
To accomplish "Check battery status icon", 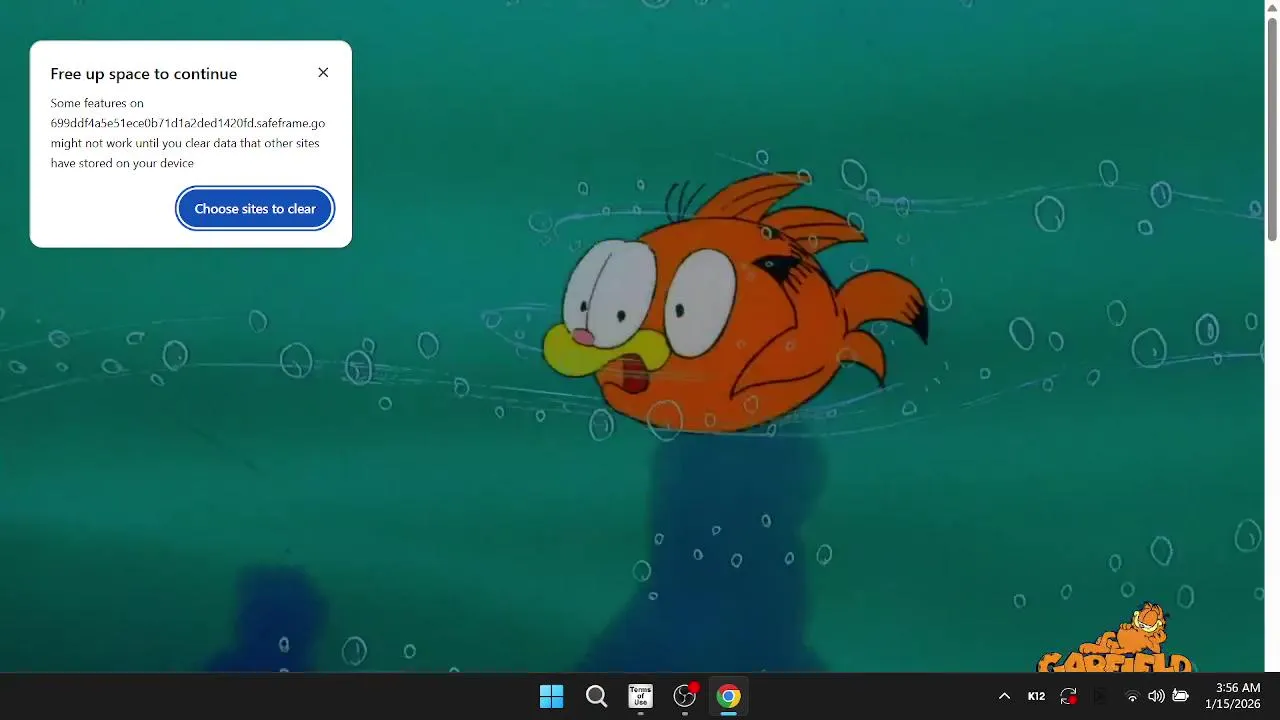I will coord(1180,696).
